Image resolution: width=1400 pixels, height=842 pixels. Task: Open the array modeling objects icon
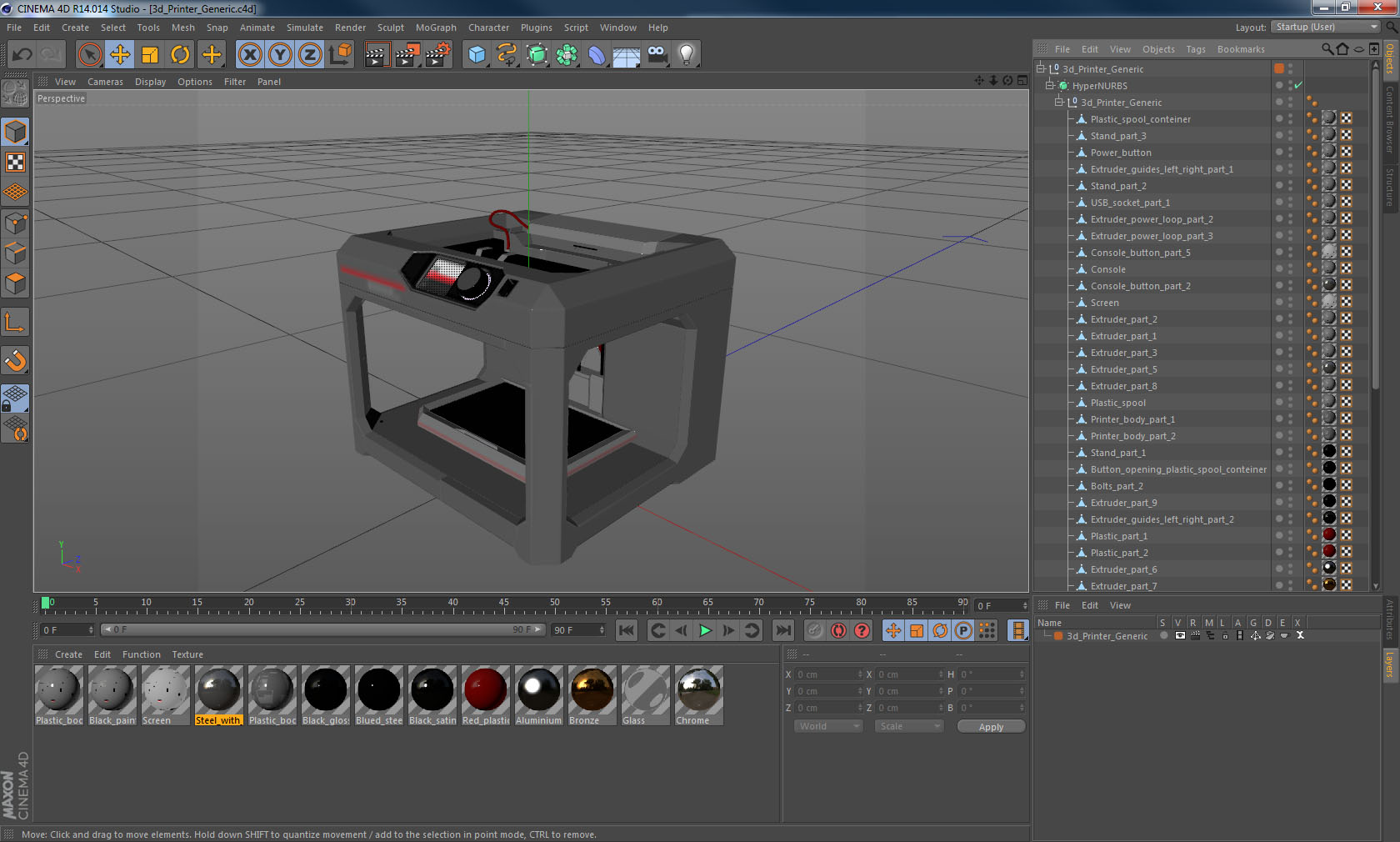coord(567,55)
